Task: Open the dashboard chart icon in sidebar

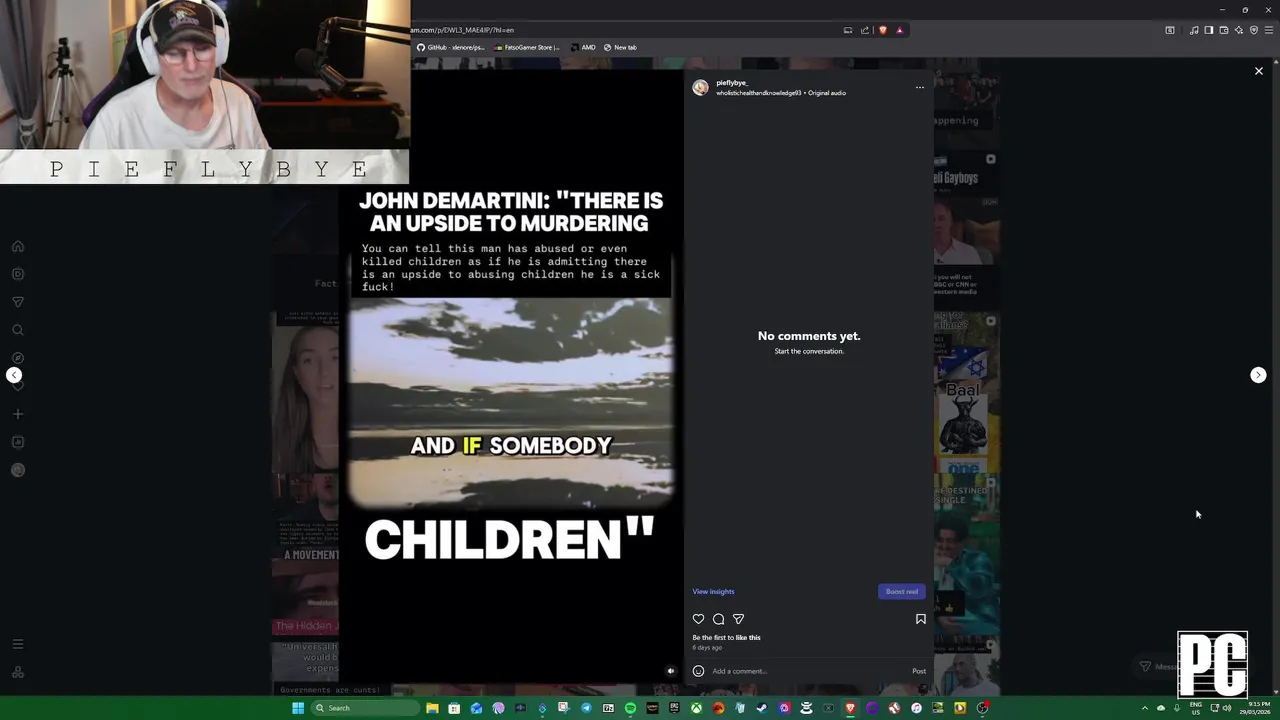Action: (18, 442)
